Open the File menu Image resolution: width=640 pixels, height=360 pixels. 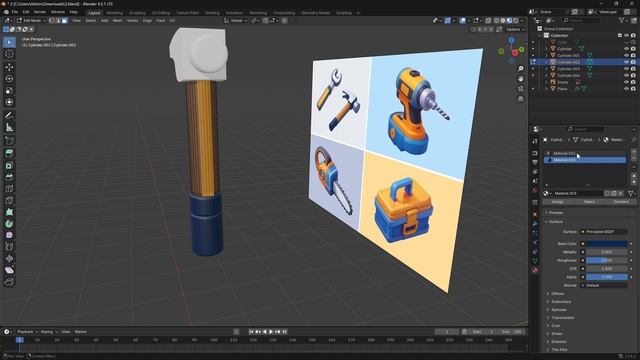(15, 12)
